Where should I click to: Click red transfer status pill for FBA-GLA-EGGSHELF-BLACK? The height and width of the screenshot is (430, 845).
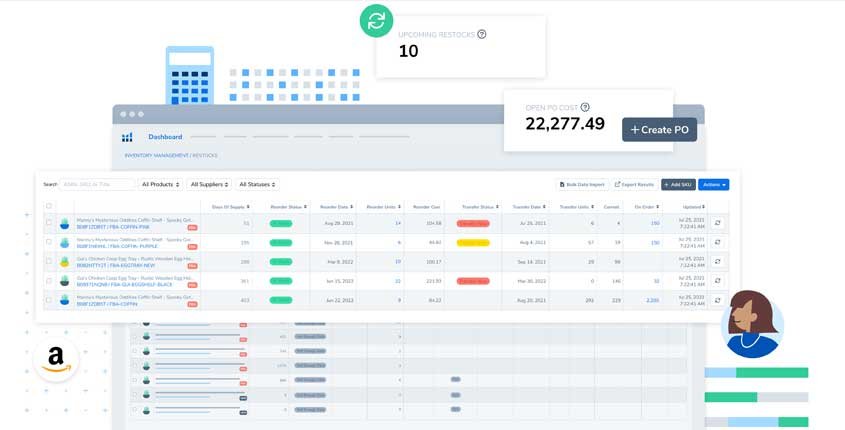click(473, 281)
